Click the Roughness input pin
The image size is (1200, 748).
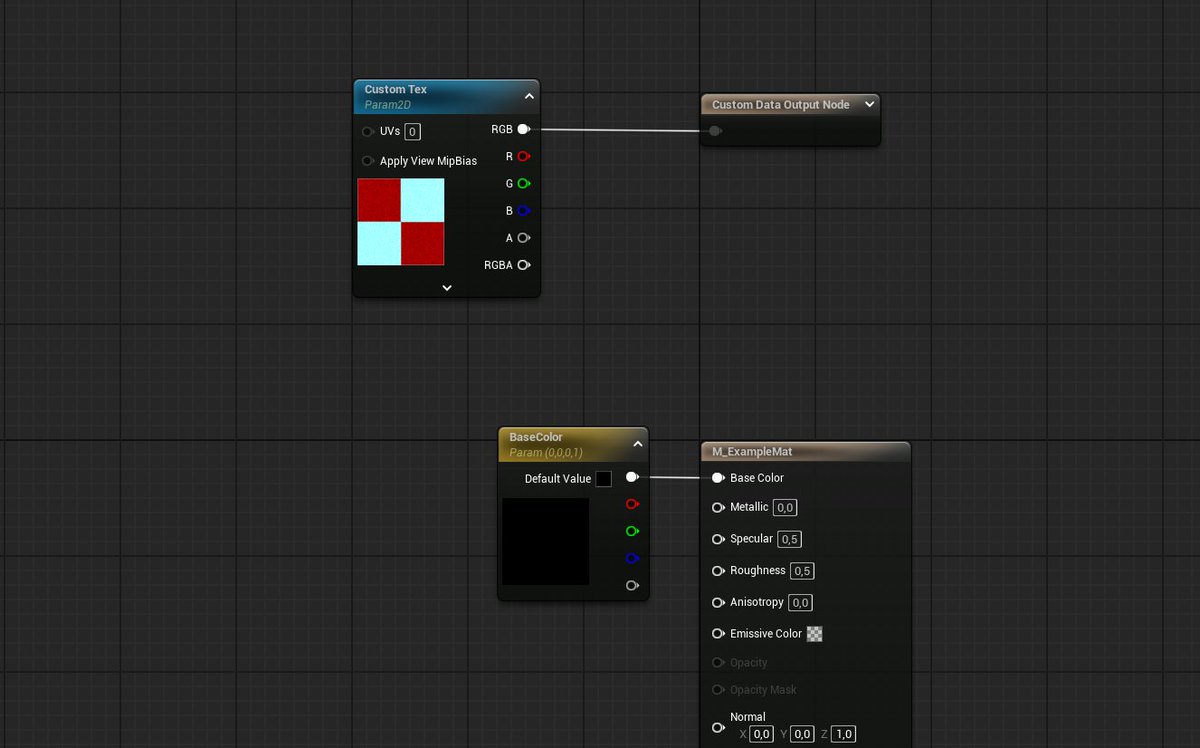(x=717, y=571)
